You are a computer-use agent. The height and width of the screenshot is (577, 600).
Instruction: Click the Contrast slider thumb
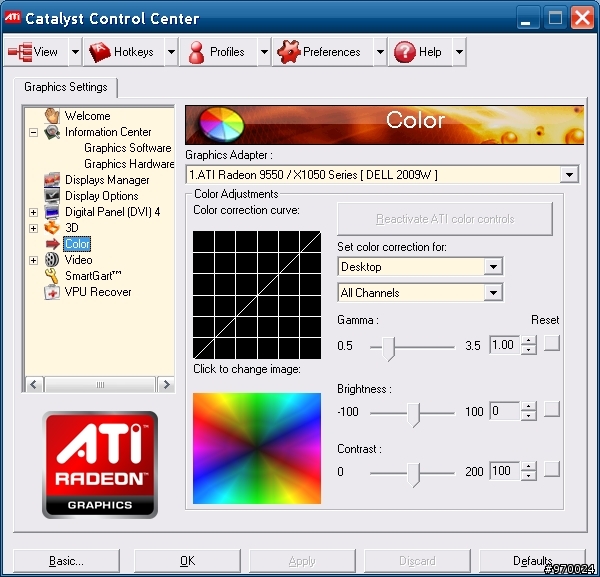[x=413, y=474]
